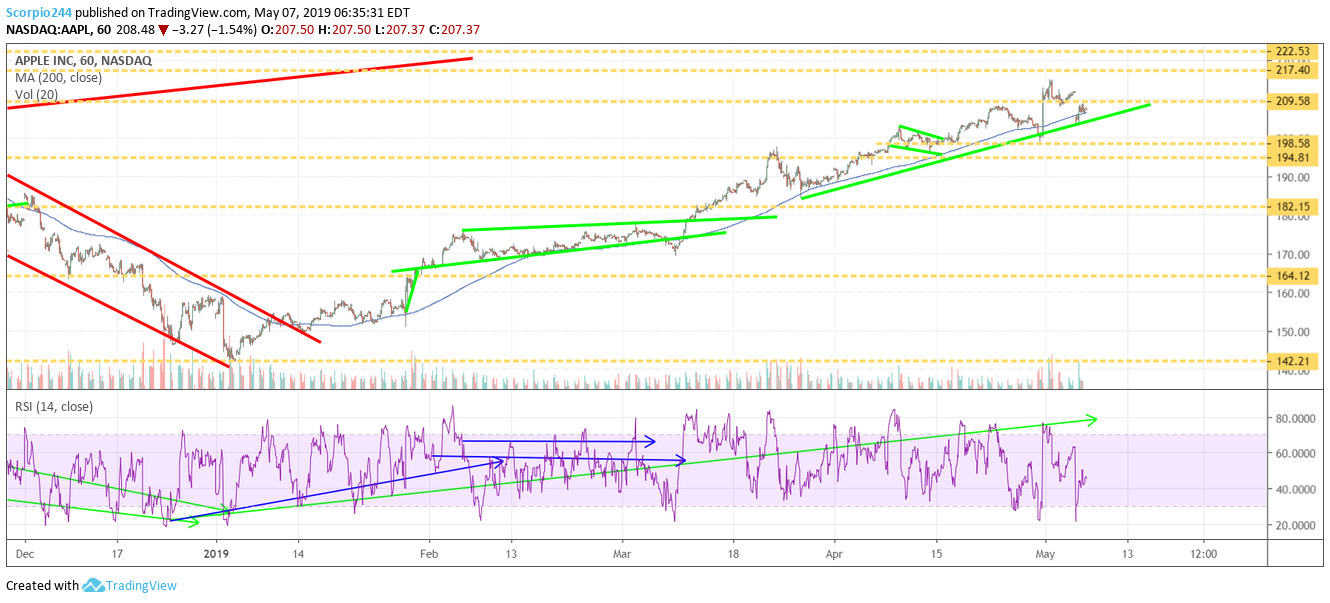1330x603 pixels.
Task: Click the 209.58 price level label
Action: [x=1291, y=101]
